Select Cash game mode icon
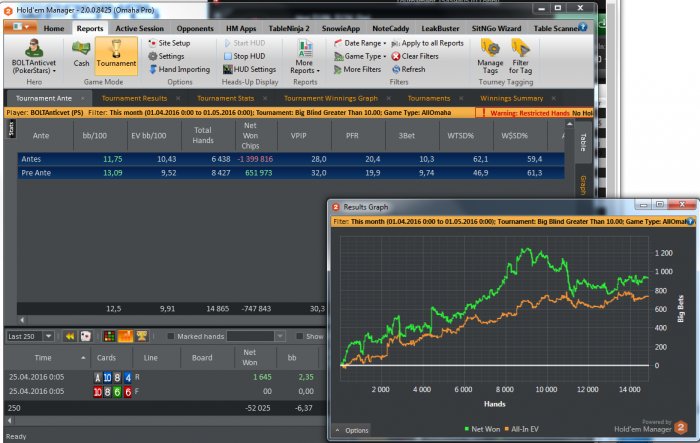Screen dimensions: 700x443 82,55
